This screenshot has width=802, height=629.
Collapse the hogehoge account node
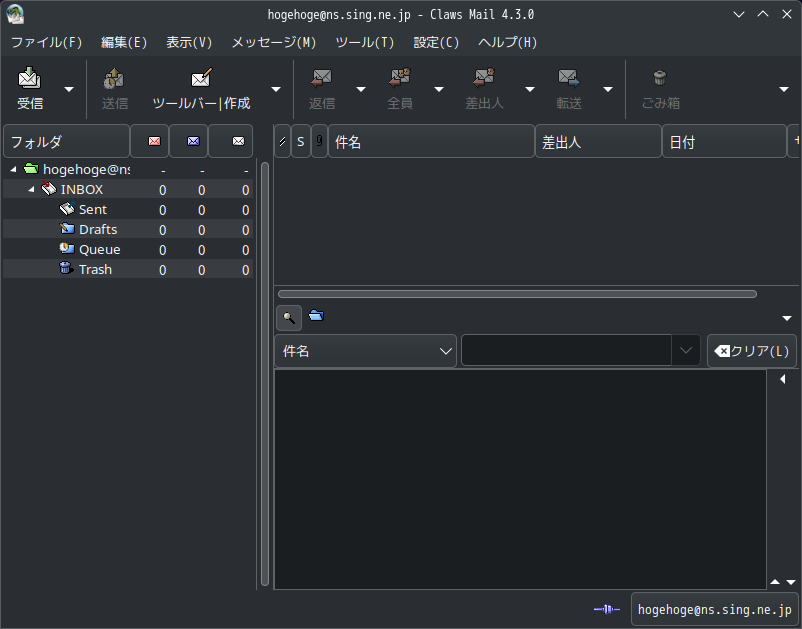coord(13,169)
